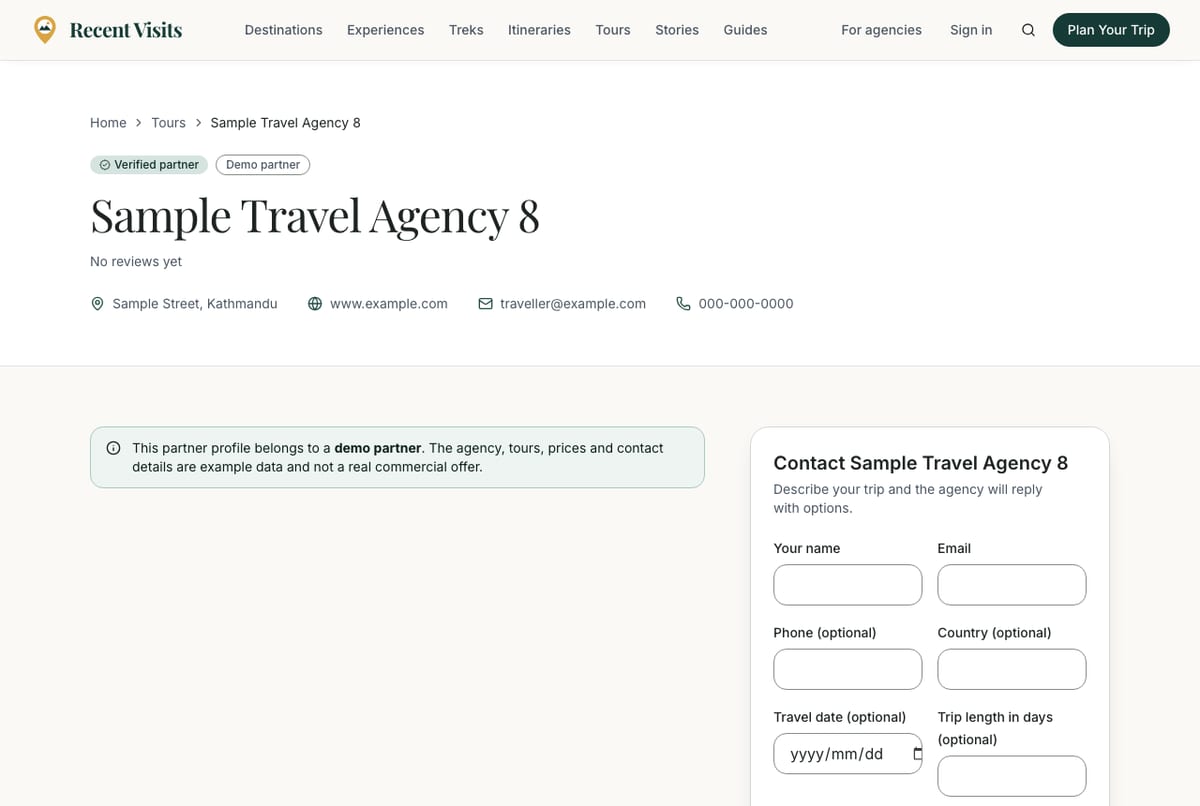Image resolution: width=1200 pixels, height=806 pixels.
Task: Go to Home in the breadcrumb
Action: point(108,123)
